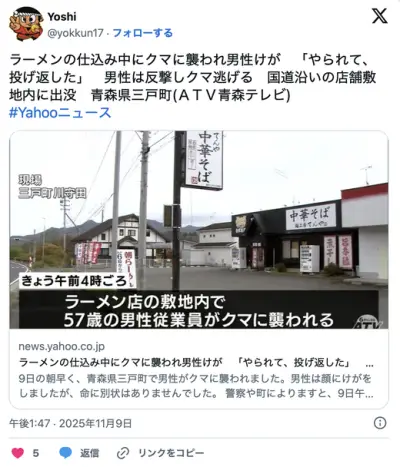Click the 2025年11月9日 date text
Screen dimensions: 400x467
click(x=96, y=423)
